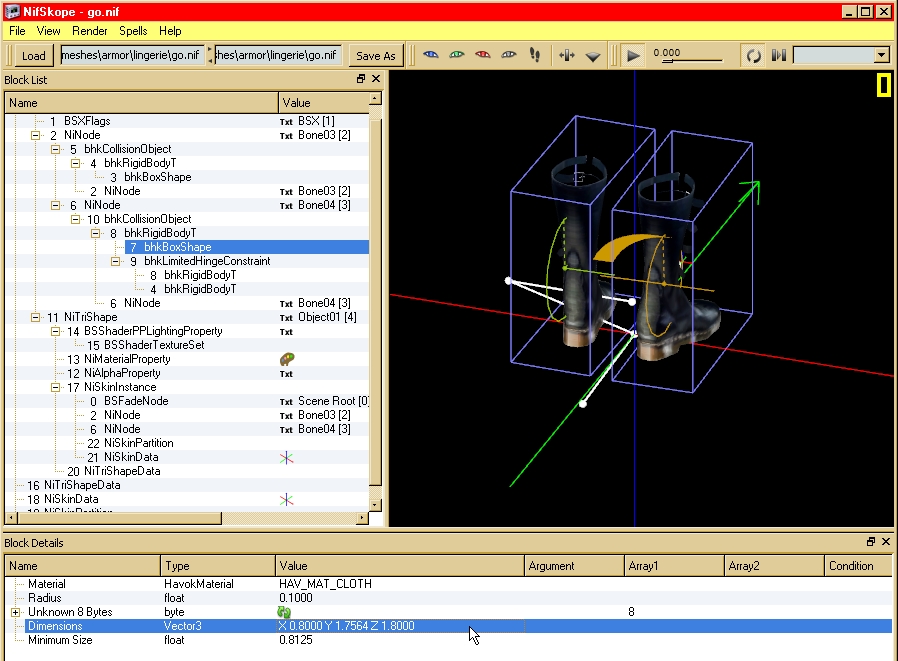Toggle the animation switch button beside loop

[x=779, y=56]
